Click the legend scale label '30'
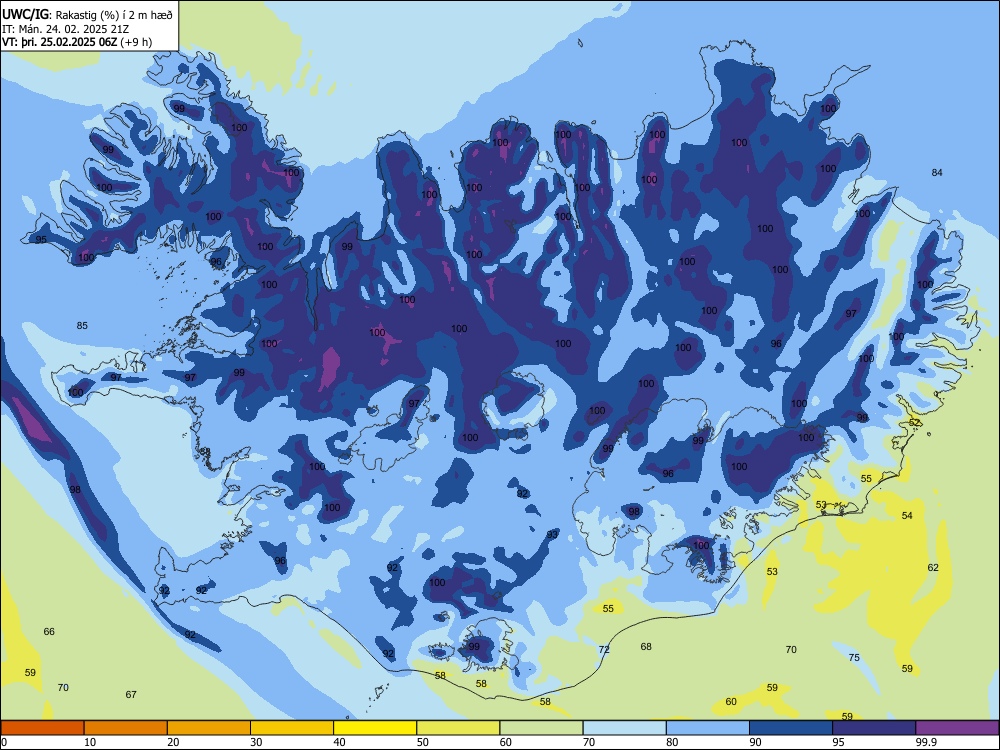 click(256, 742)
